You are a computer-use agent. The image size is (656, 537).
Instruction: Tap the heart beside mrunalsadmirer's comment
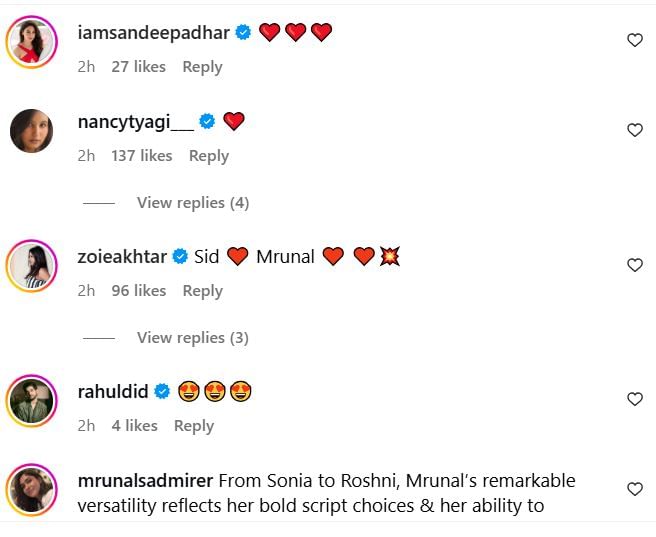[634, 489]
